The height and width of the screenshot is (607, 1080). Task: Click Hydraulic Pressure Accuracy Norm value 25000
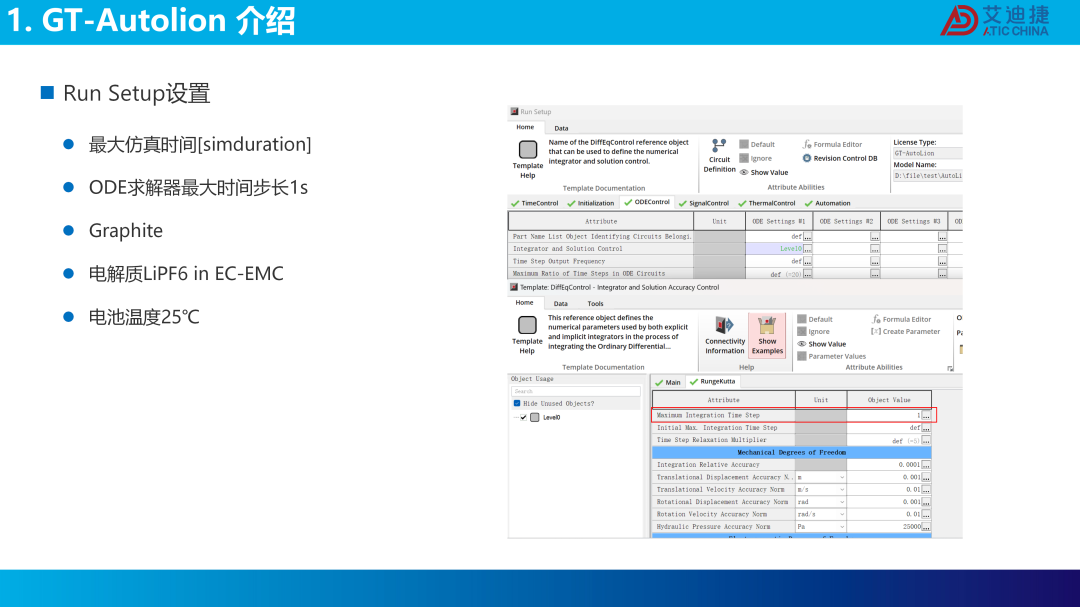[x=911, y=527]
